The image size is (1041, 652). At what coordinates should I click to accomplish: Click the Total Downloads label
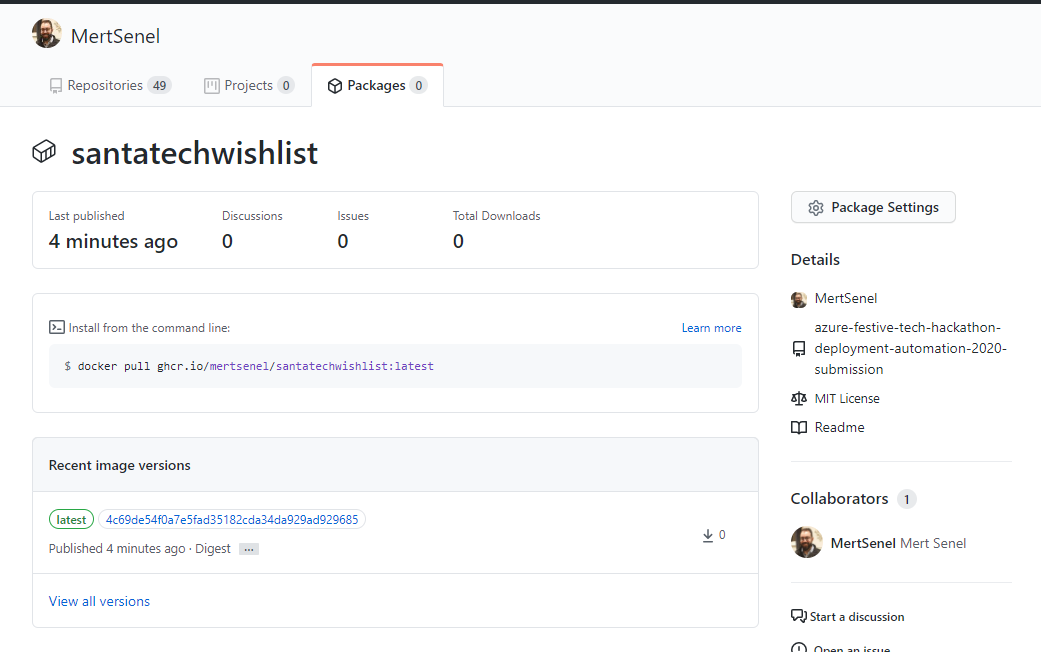497,216
